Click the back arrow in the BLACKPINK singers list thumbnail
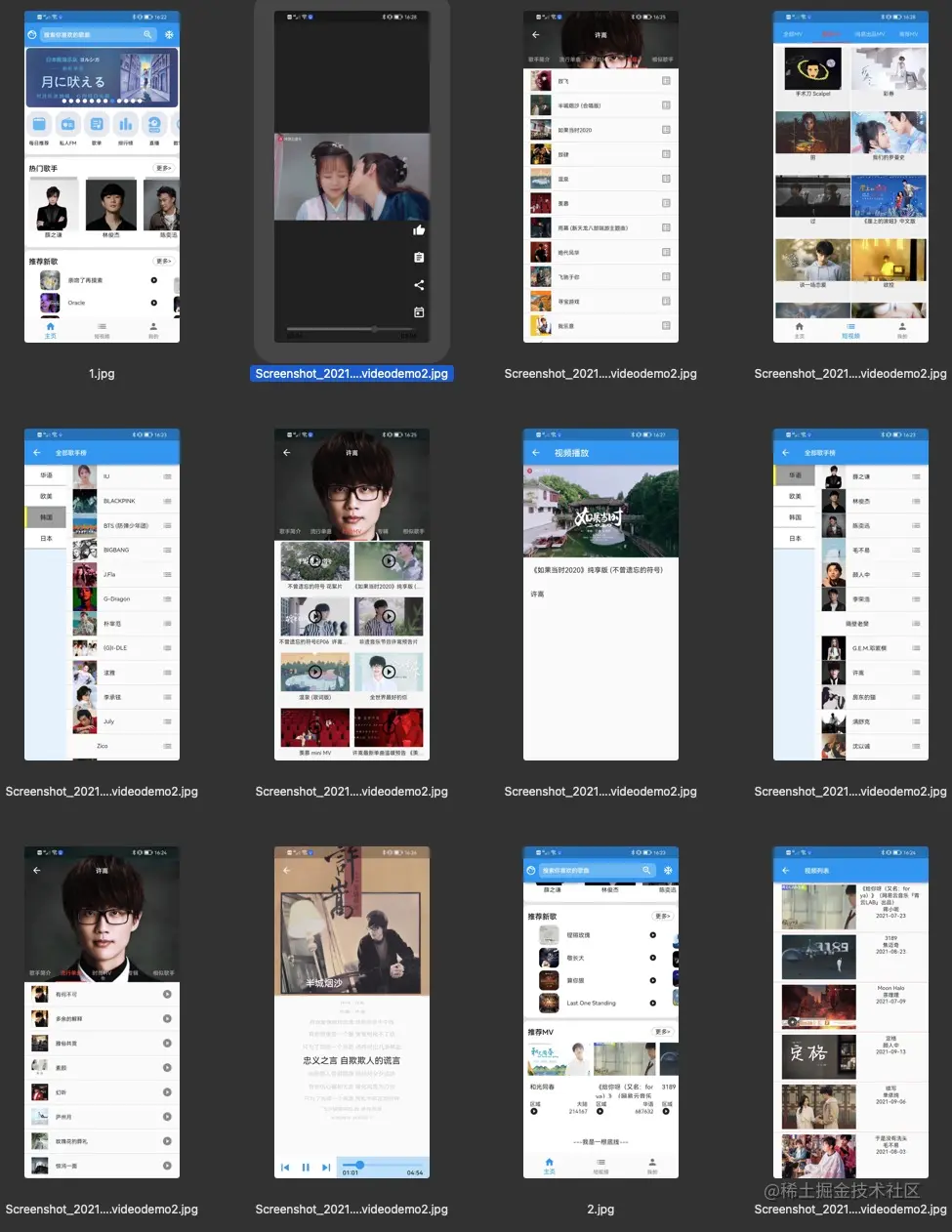 click(36, 453)
